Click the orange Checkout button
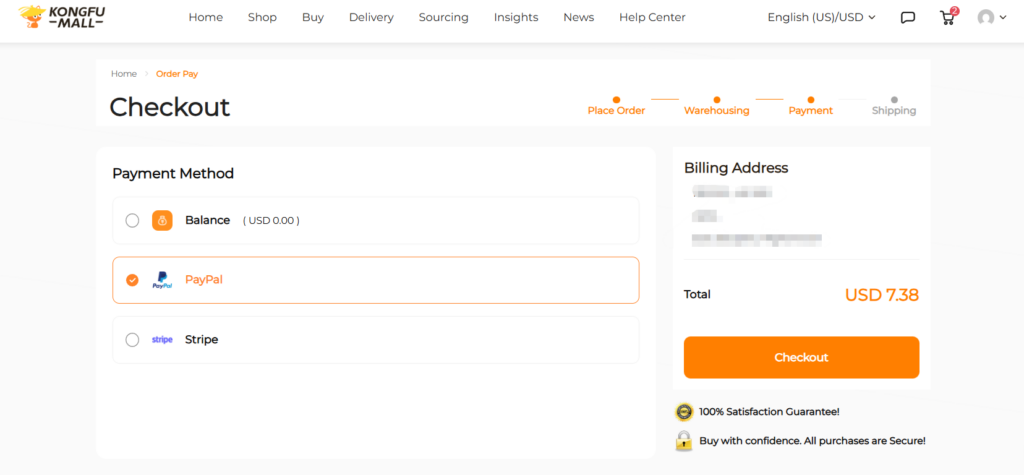This screenshot has width=1024, height=475. [x=801, y=357]
